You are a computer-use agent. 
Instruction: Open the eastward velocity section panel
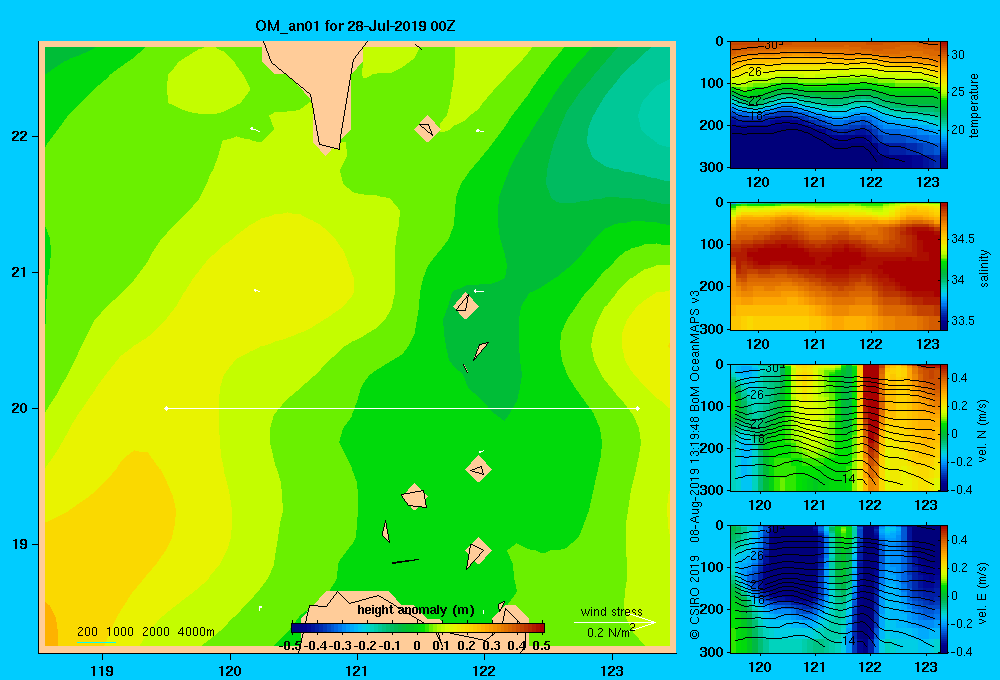pos(834,589)
